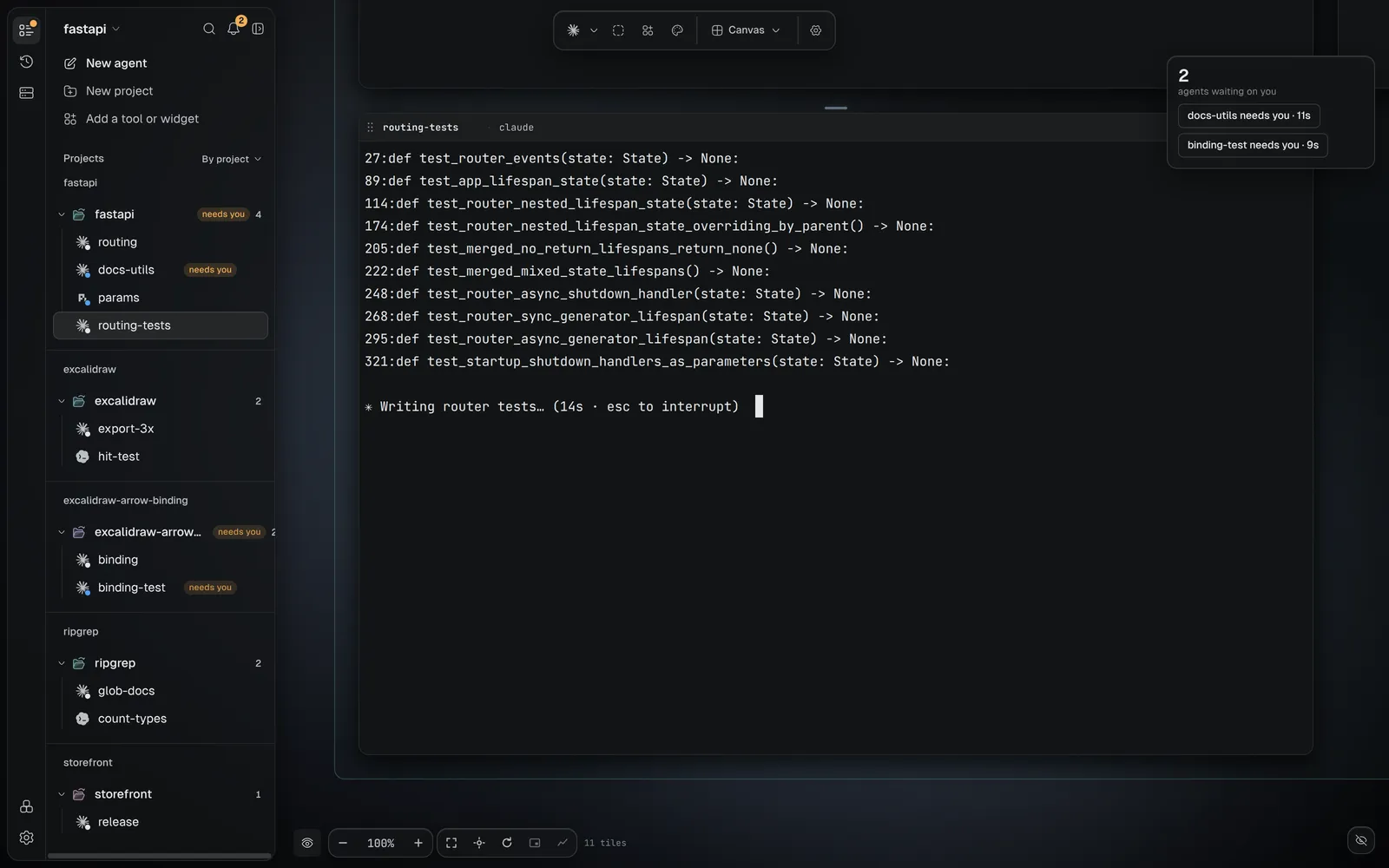This screenshot has width=1389, height=868.
Task: Zoom out with the minus button
Action: 343,843
